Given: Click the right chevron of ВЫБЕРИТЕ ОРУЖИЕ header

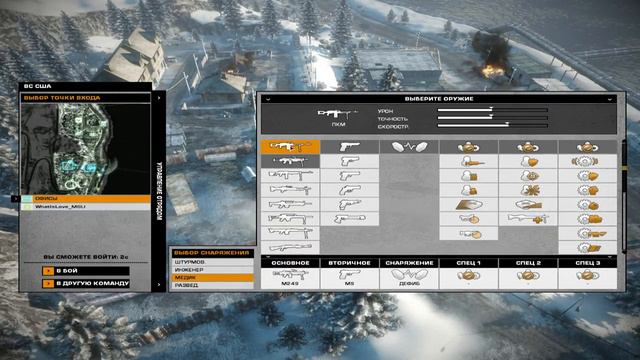Looking at the screenshot, I should [610, 99].
